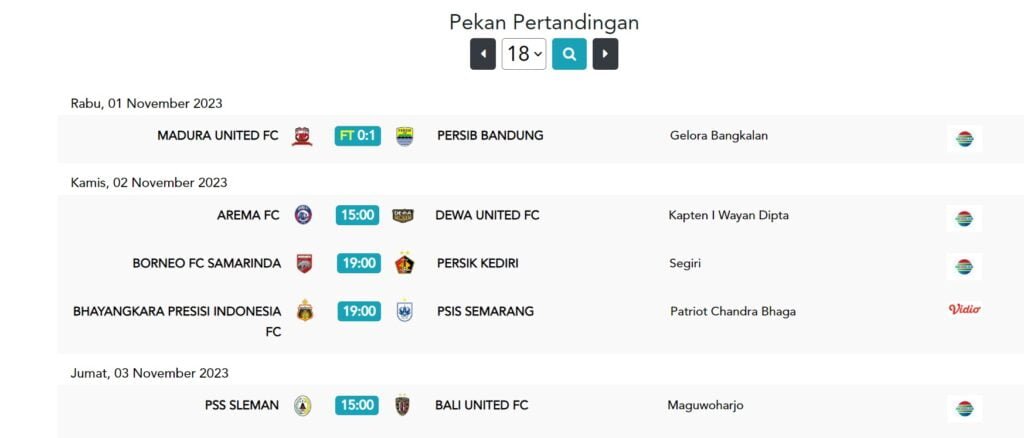Open the match week 18 dropdown
The height and width of the screenshot is (438, 1024).
[x=524, y=54]
